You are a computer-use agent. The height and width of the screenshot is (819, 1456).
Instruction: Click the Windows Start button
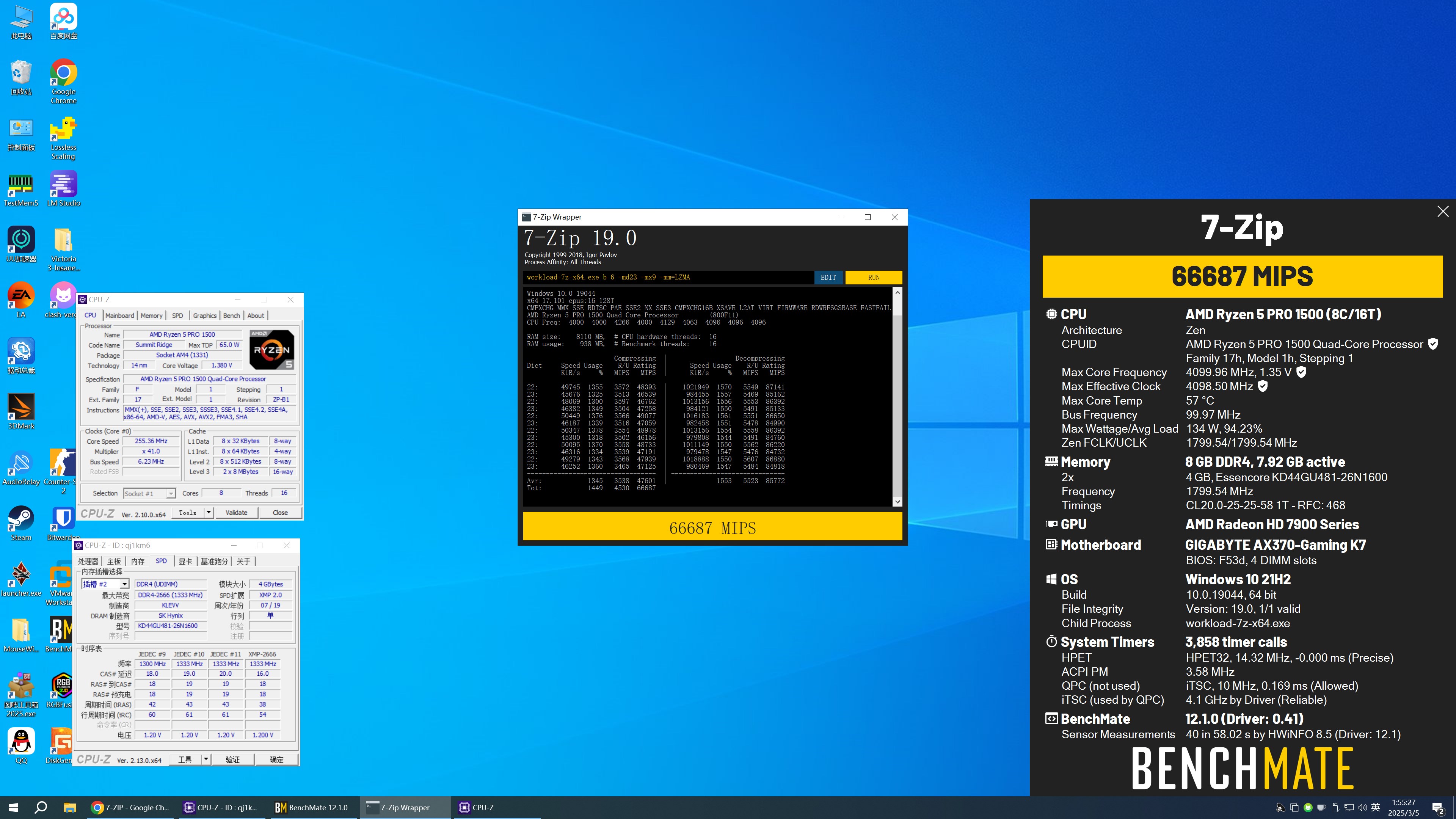(x=14, y=808)
